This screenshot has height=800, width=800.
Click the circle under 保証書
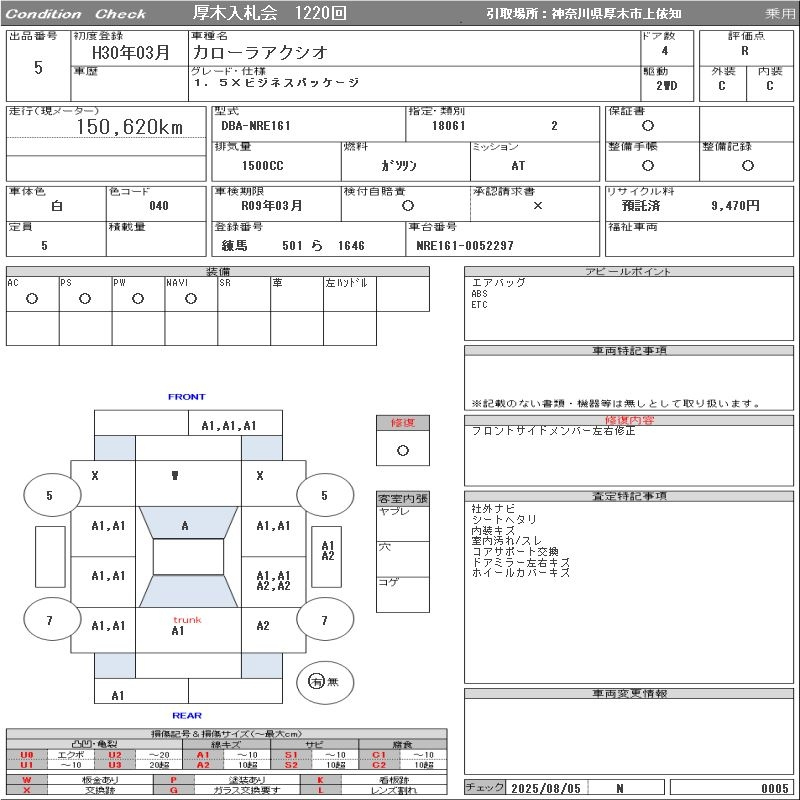648,126
